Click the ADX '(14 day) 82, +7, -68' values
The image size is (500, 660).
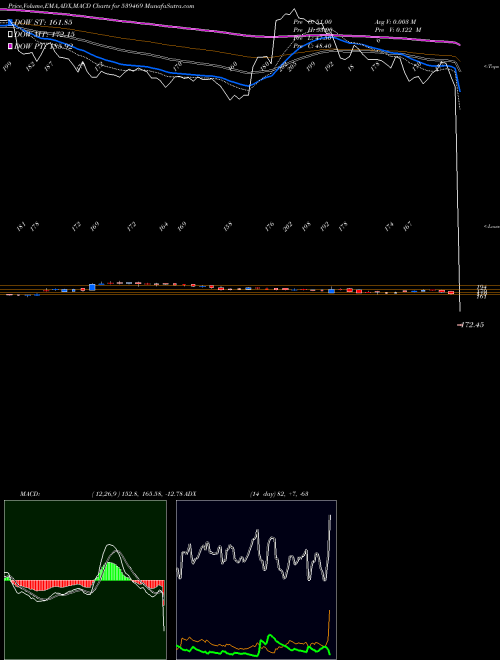[279, 494]
